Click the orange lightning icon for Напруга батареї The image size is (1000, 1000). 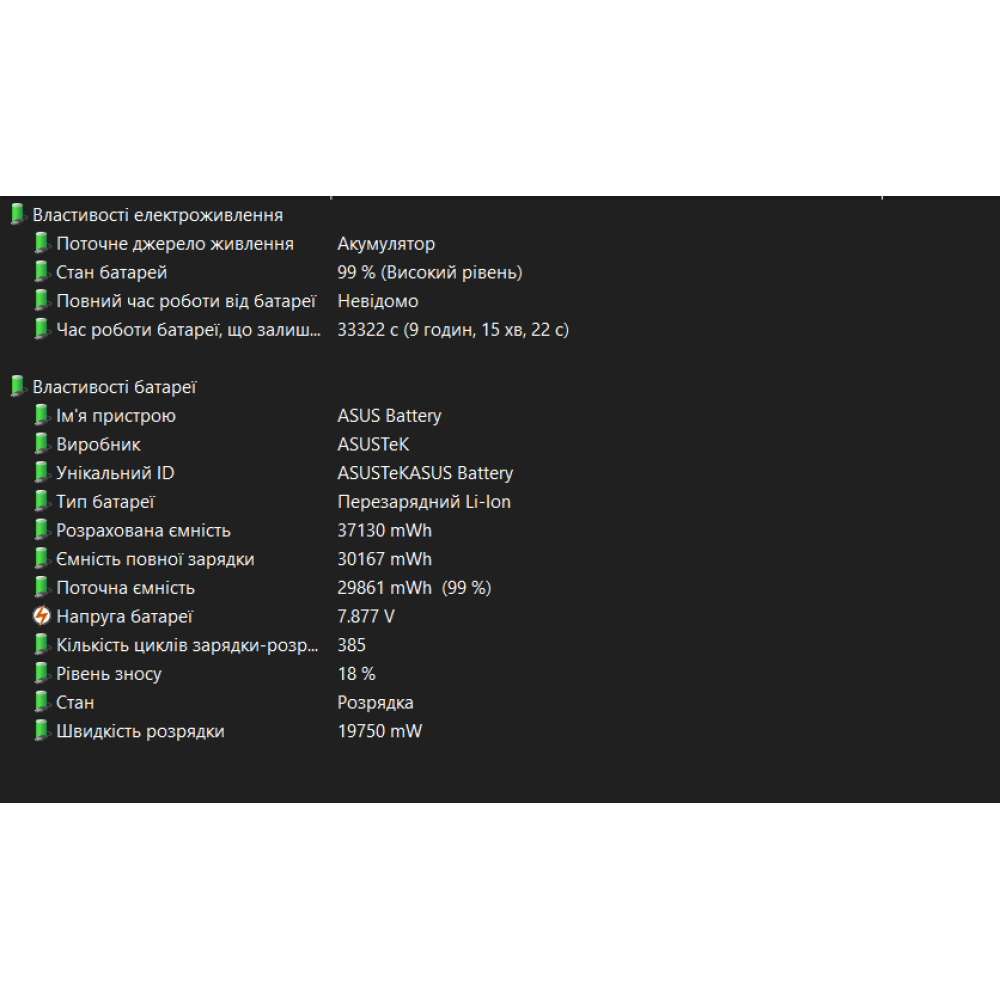pos(41,617)
